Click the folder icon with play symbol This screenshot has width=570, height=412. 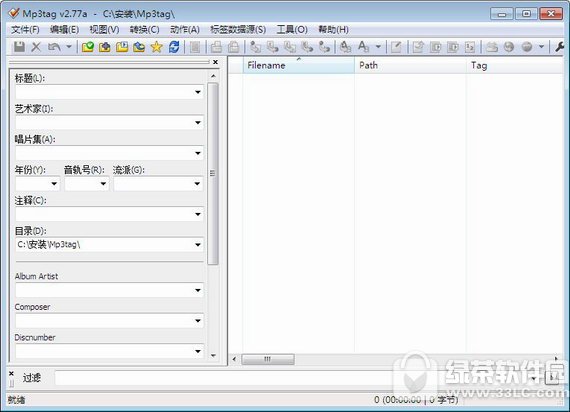point(122,47)
